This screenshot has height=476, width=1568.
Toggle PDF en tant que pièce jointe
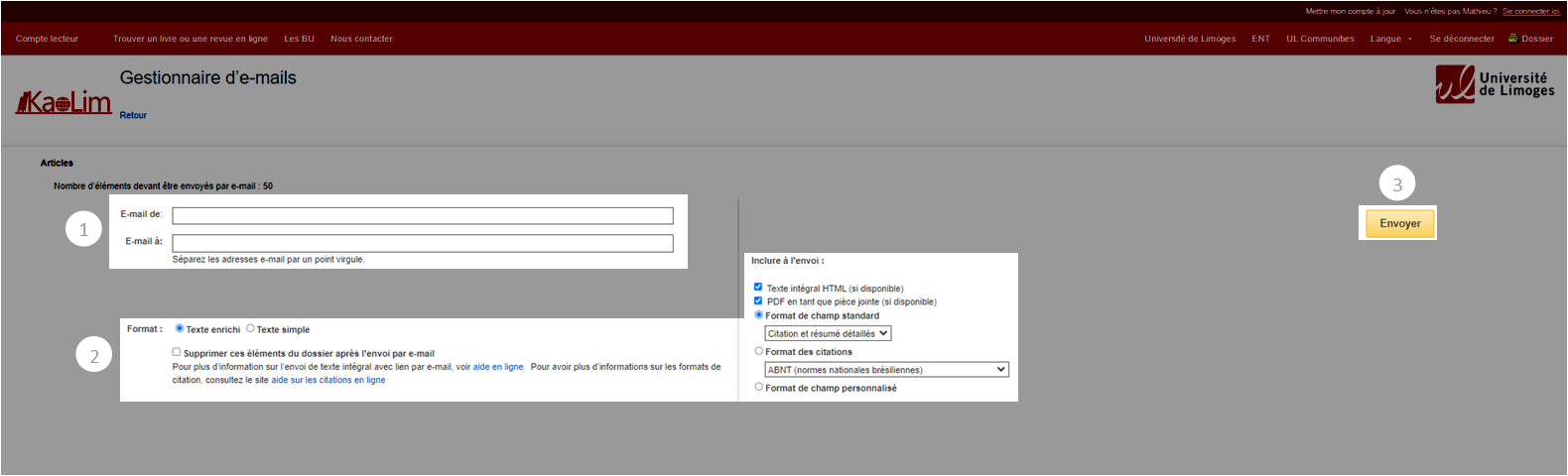point(758,300)
